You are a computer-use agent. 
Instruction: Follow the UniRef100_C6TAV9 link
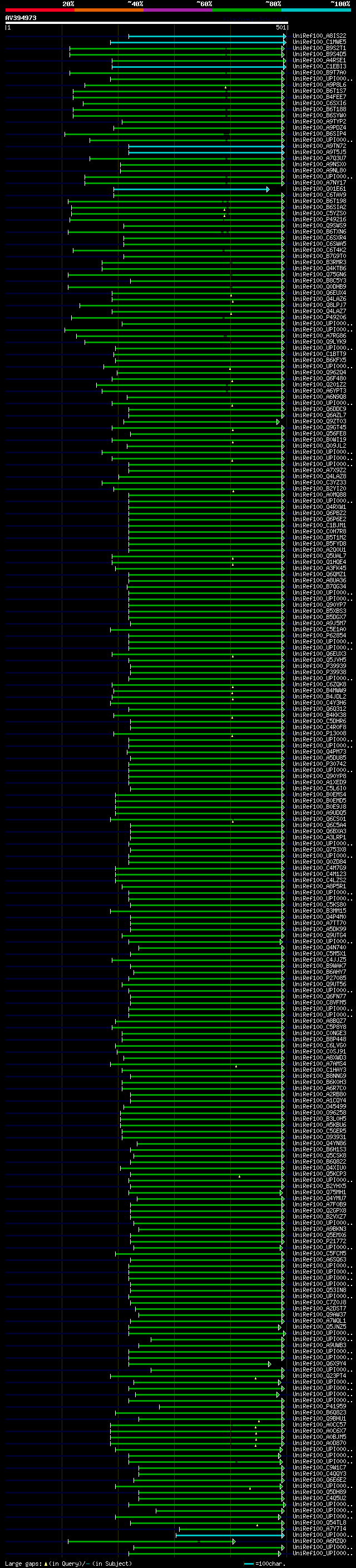tap(319, 195)
